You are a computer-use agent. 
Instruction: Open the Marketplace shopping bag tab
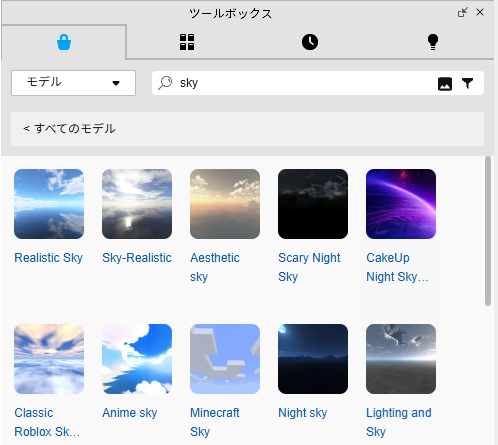tap(64, 42)
